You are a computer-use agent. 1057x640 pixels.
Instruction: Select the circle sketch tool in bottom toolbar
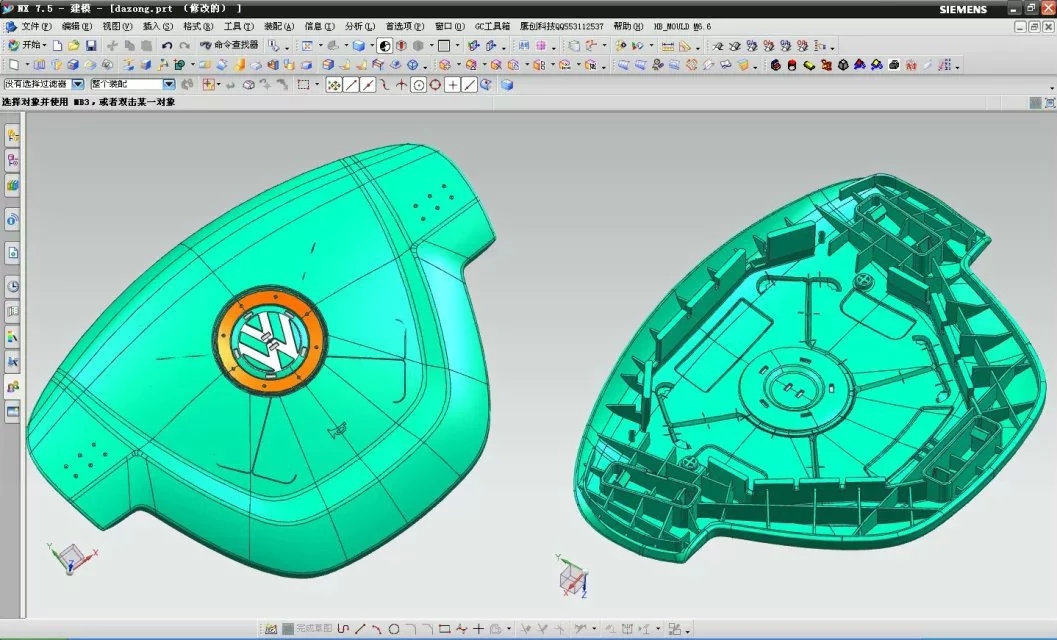394,629
